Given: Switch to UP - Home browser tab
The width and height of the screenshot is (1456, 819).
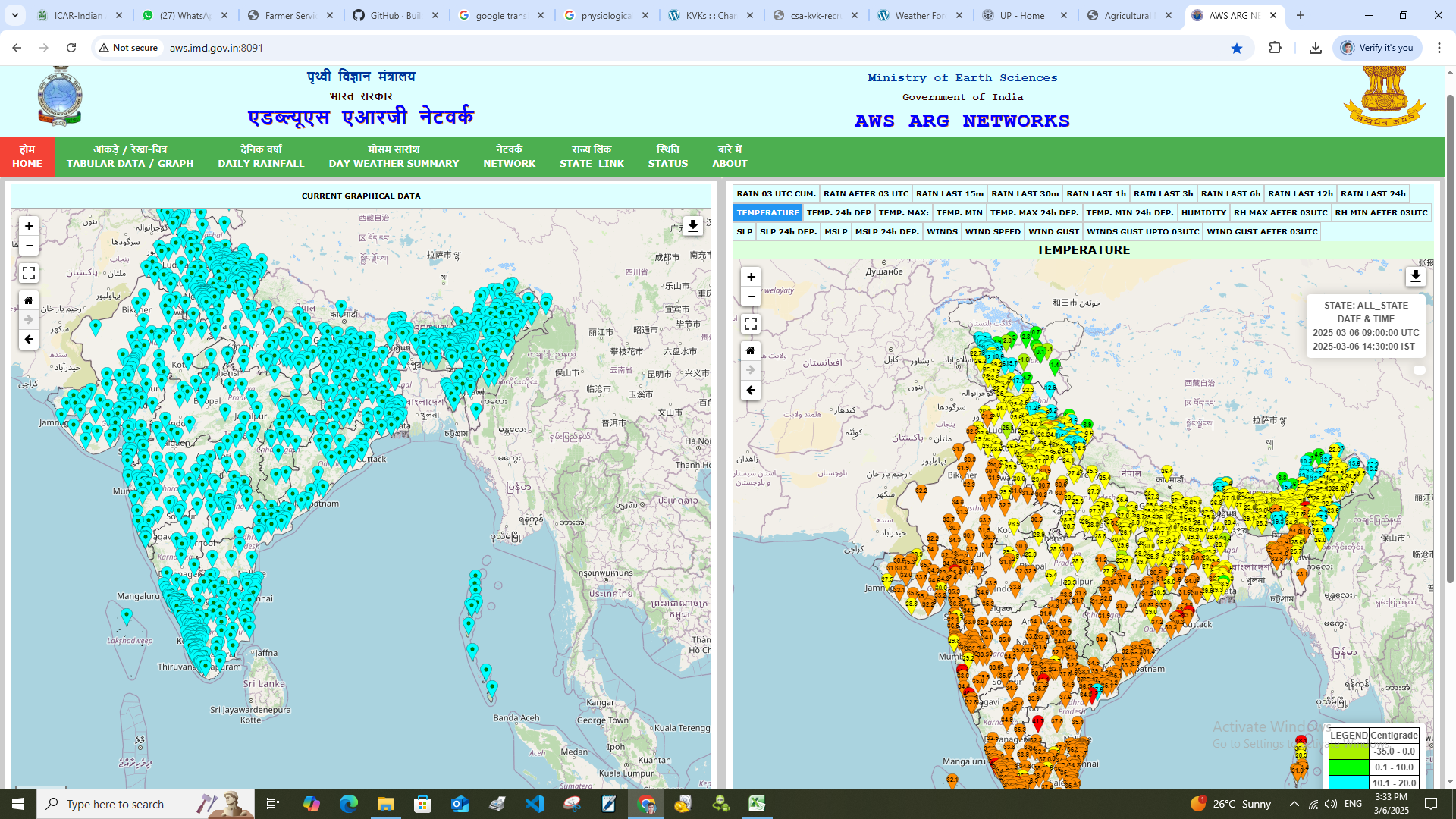Looking at the screenshot, I should tap(1025, 15).
